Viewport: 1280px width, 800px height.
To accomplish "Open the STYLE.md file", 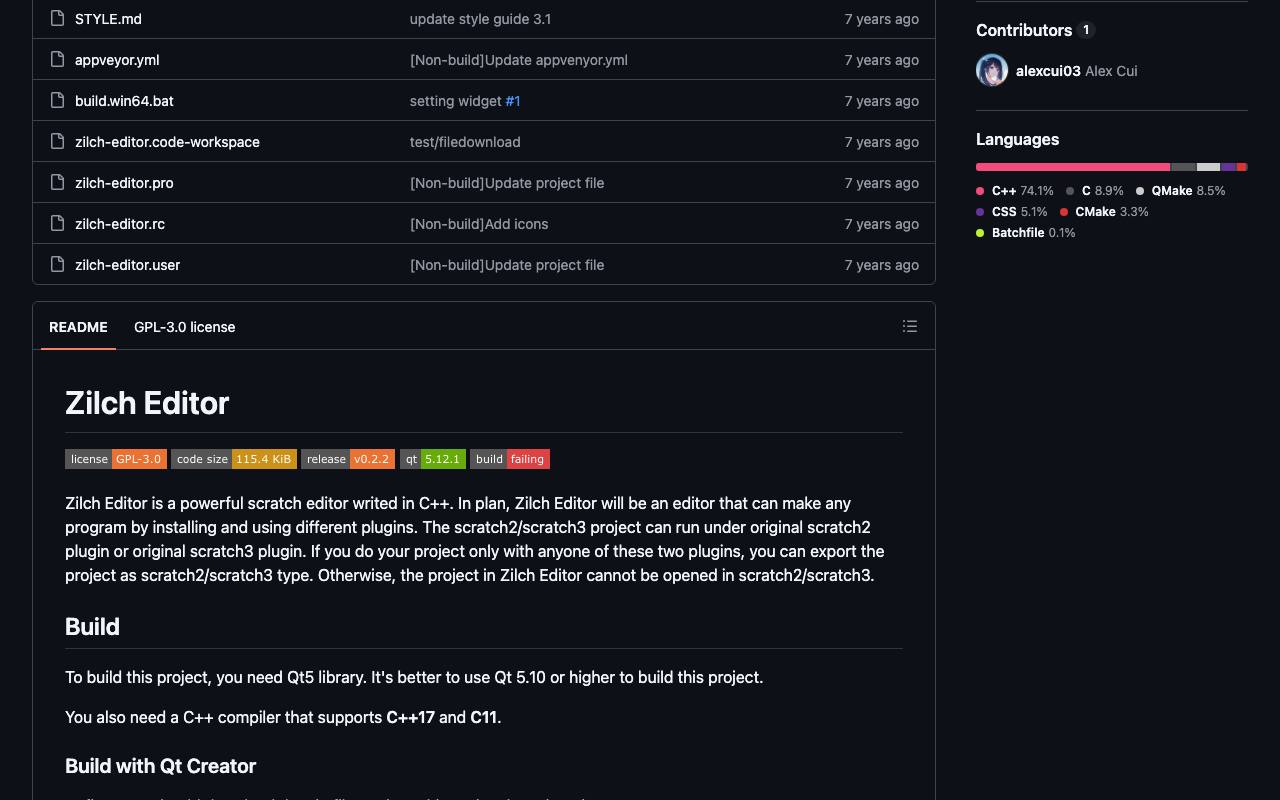I will (x=108, y=19).
